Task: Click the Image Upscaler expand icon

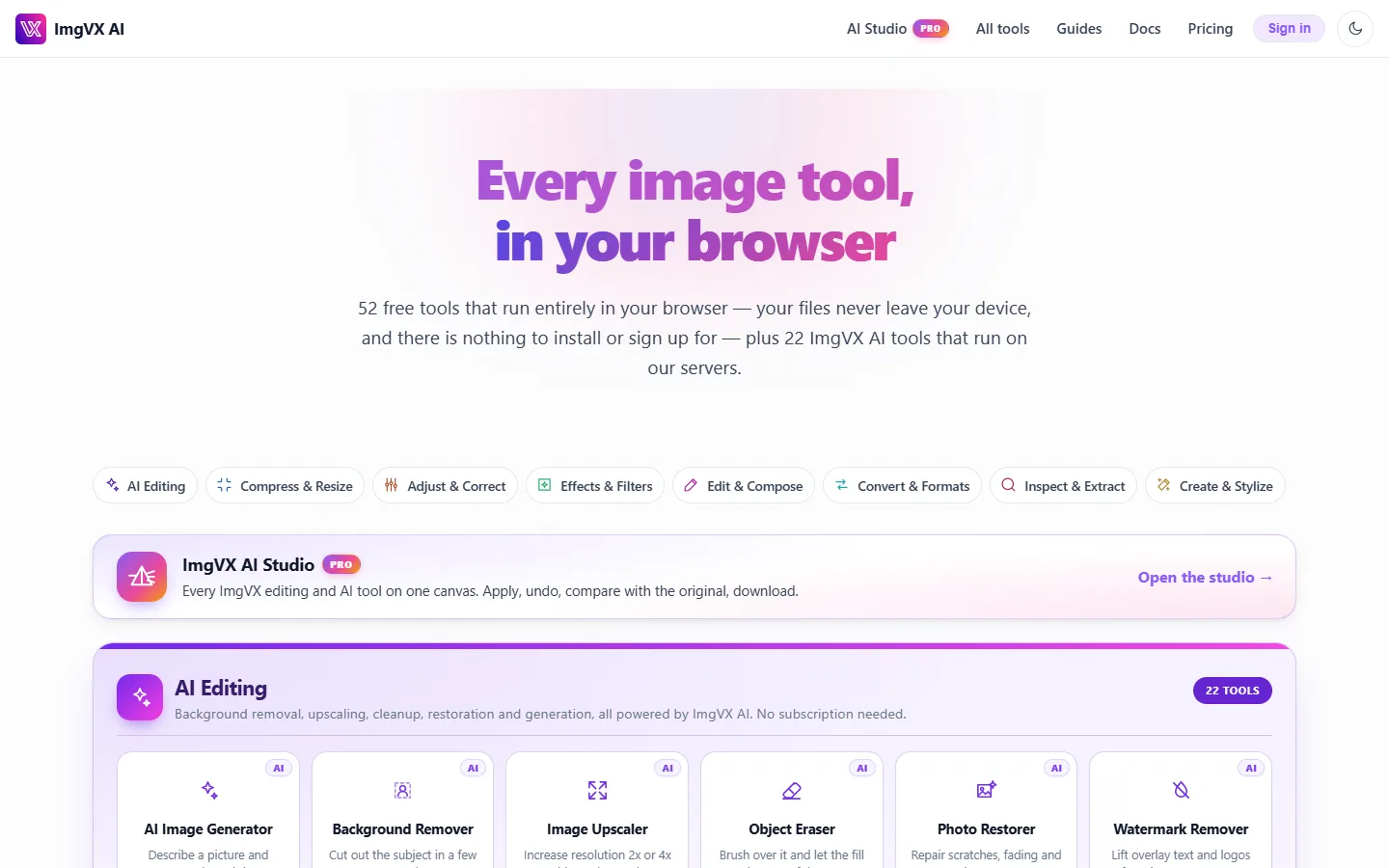Action: coord(597,791)
